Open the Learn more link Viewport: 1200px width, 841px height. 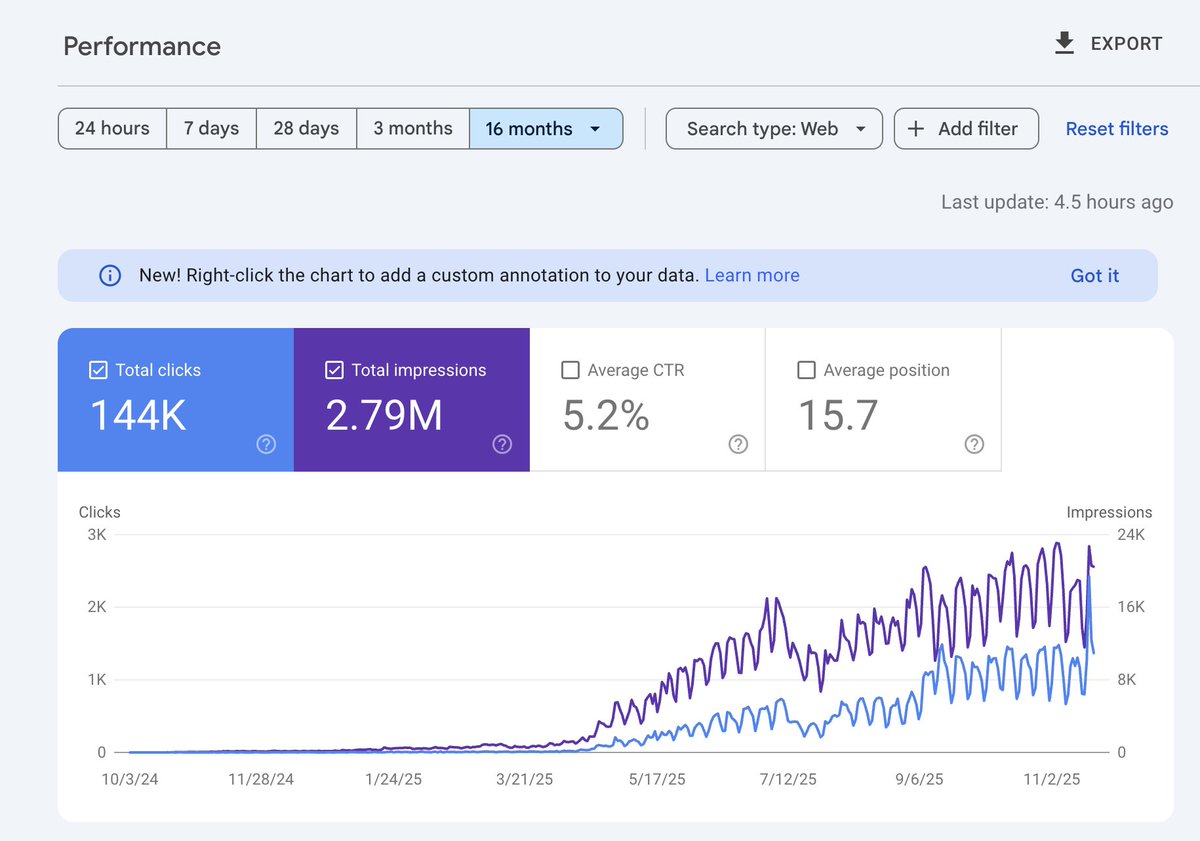[752, 275]
